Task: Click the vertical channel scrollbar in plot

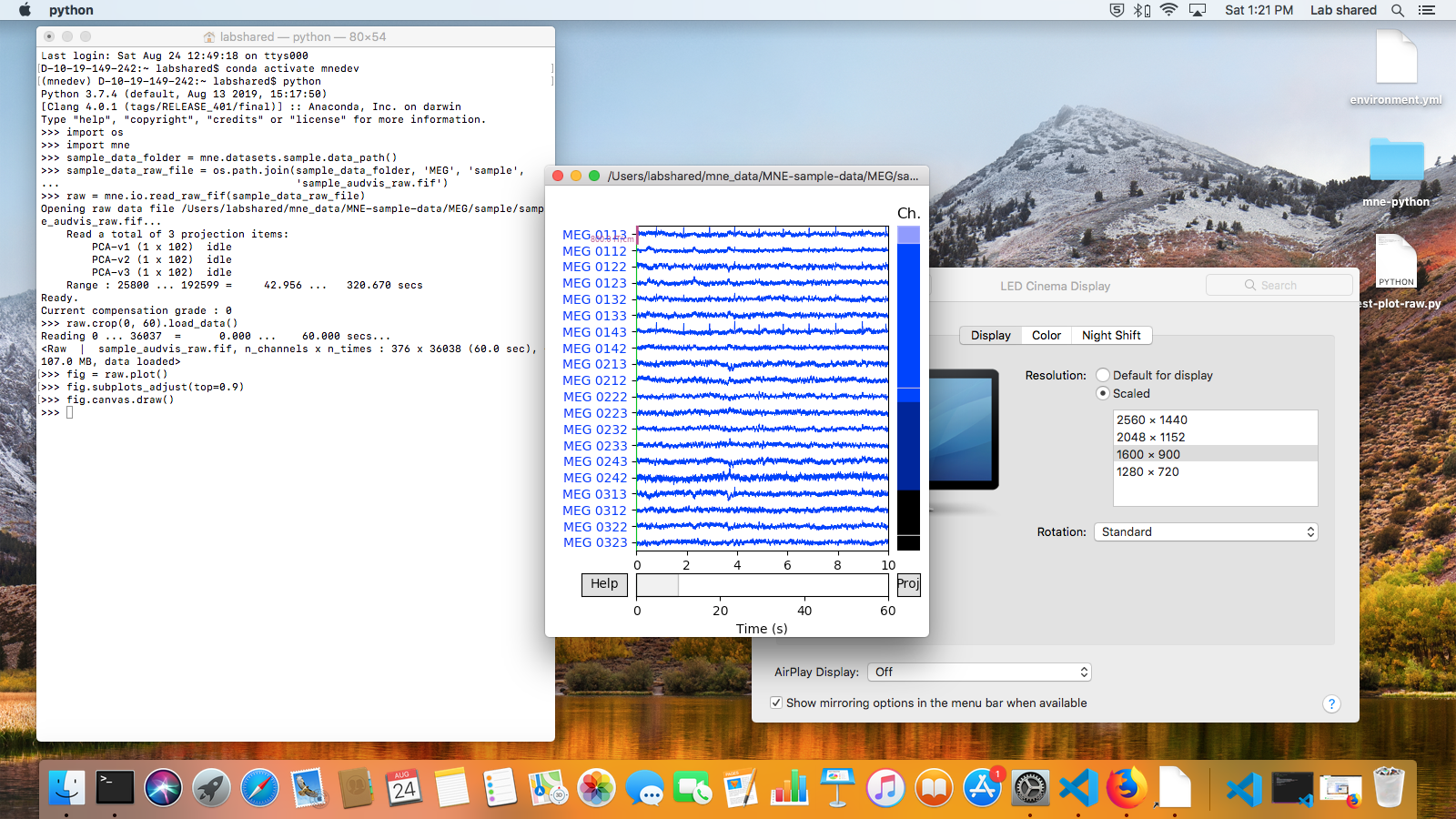Action: point(908,389)
